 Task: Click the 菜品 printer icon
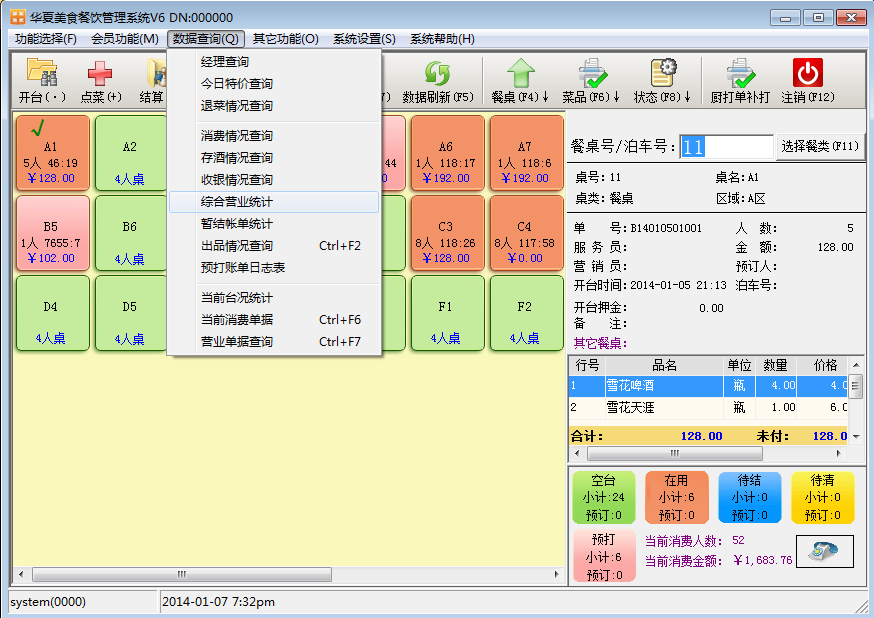click(591, 73)
